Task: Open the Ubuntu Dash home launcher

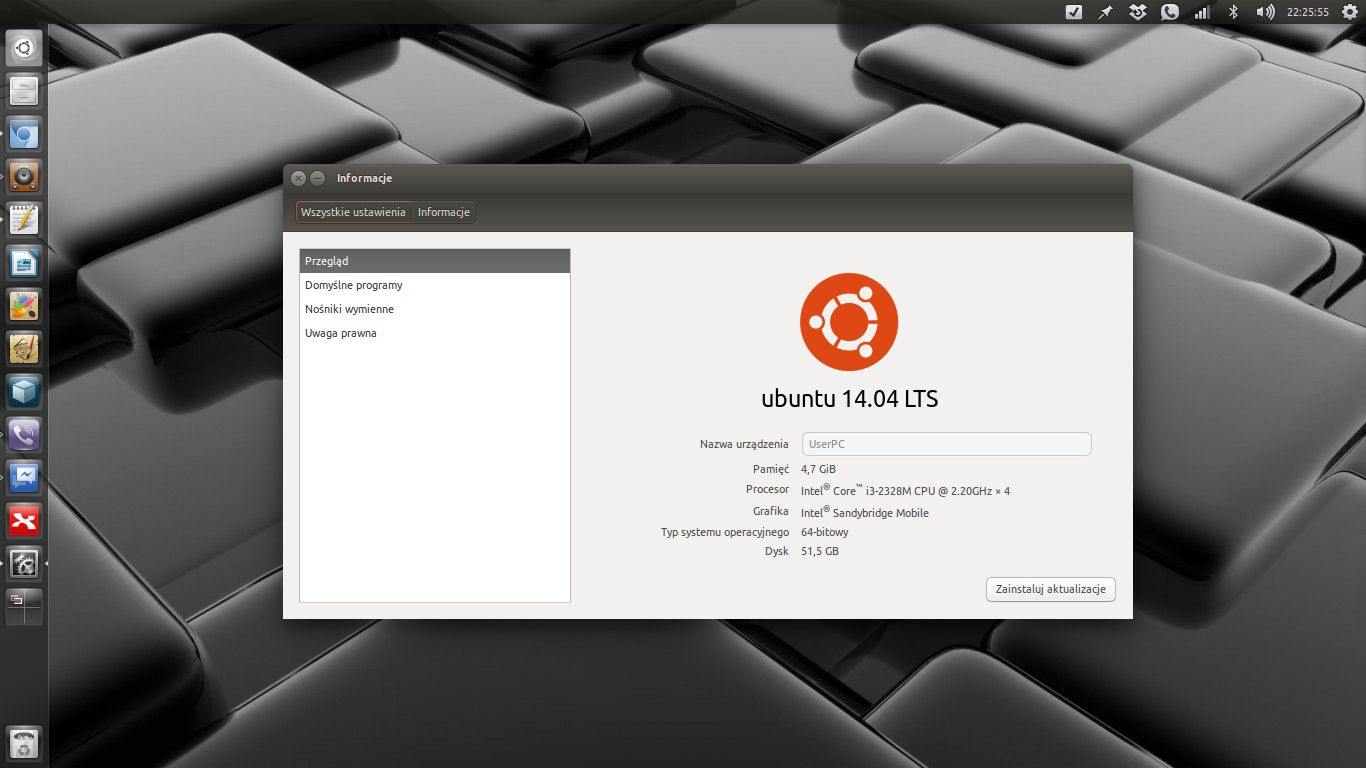Action: (24, 47)
